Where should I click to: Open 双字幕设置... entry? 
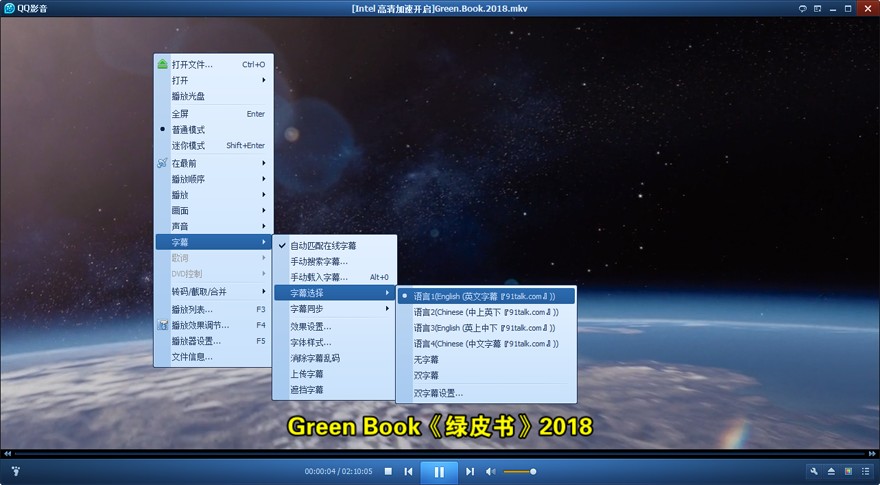click(486, 393)
